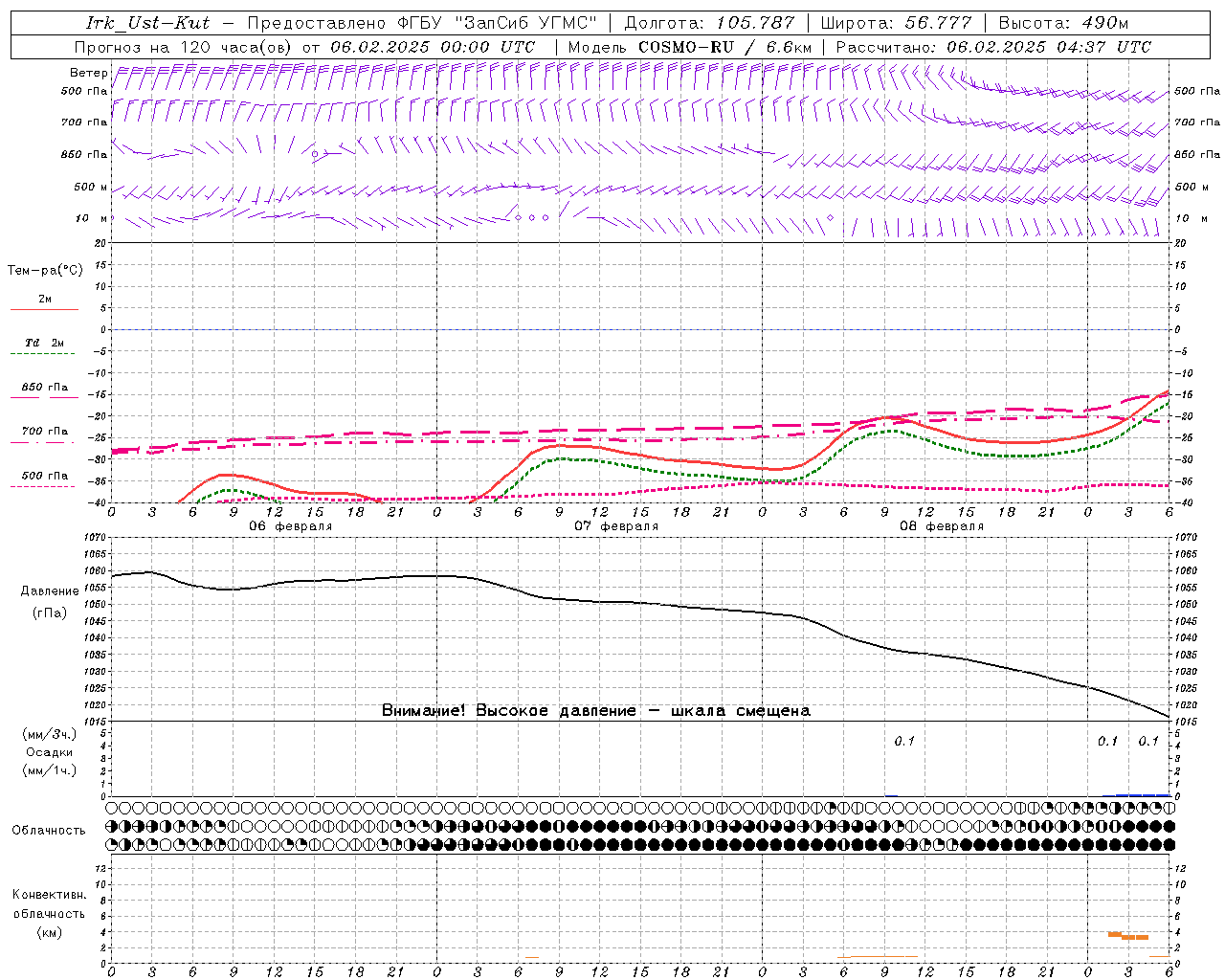Click the blue dashed 0 °C reference line
The width and height of the screenshot is (1225, 980).
[639, 329]
